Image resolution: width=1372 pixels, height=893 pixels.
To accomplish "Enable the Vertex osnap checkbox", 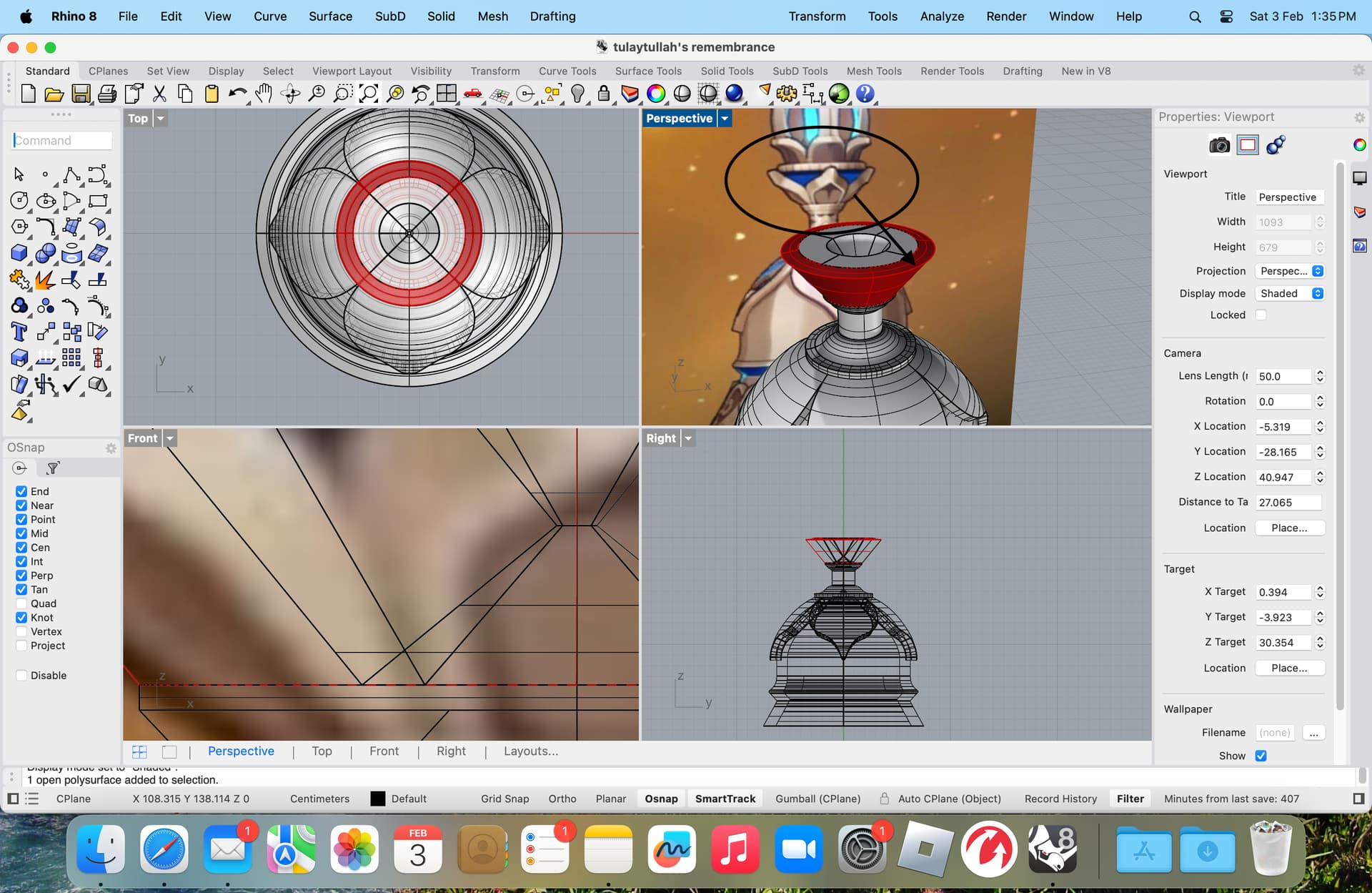I will pyautogui.click(x=21, y=631).
